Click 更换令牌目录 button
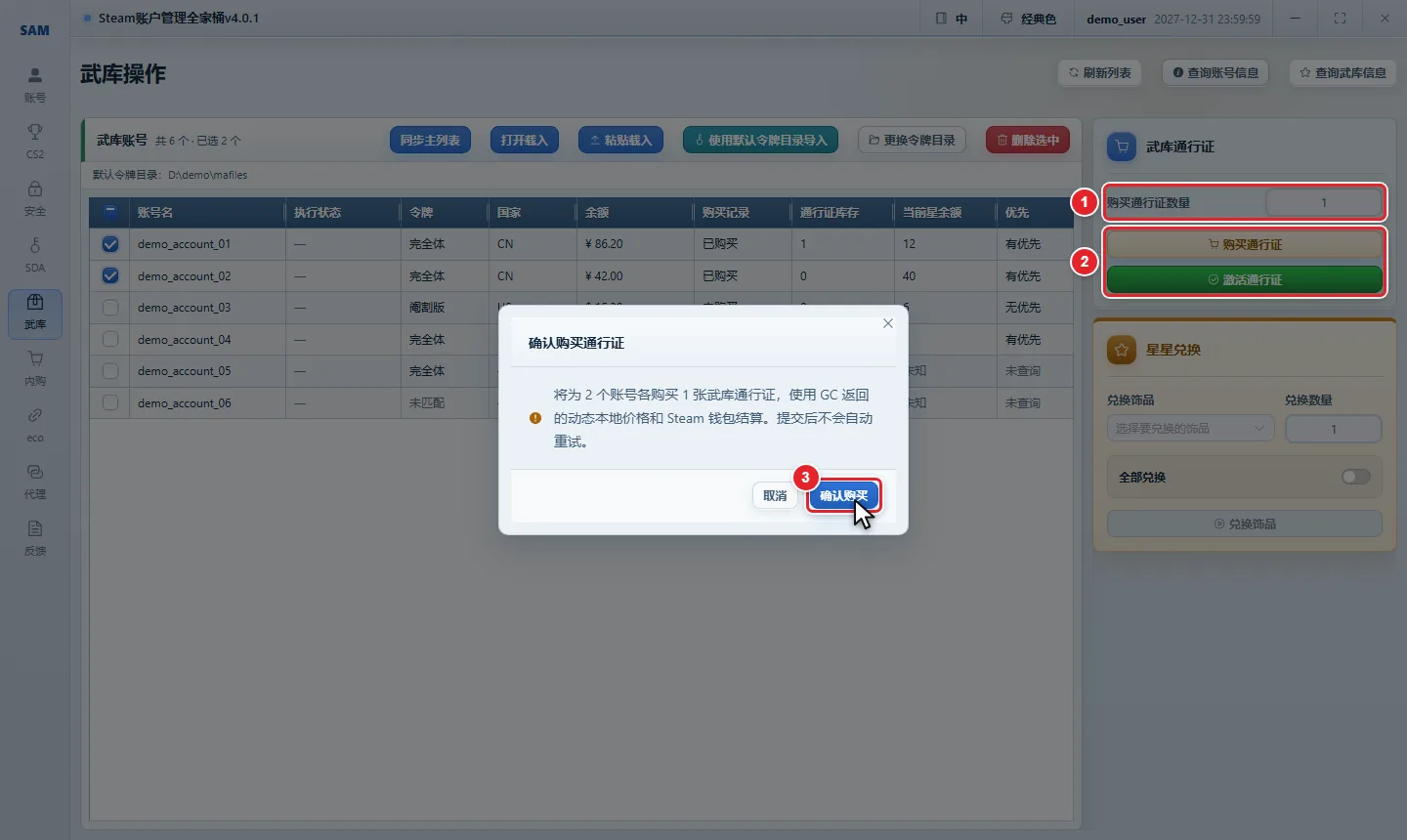This screenshot has width=1407, height=840. 912,141
